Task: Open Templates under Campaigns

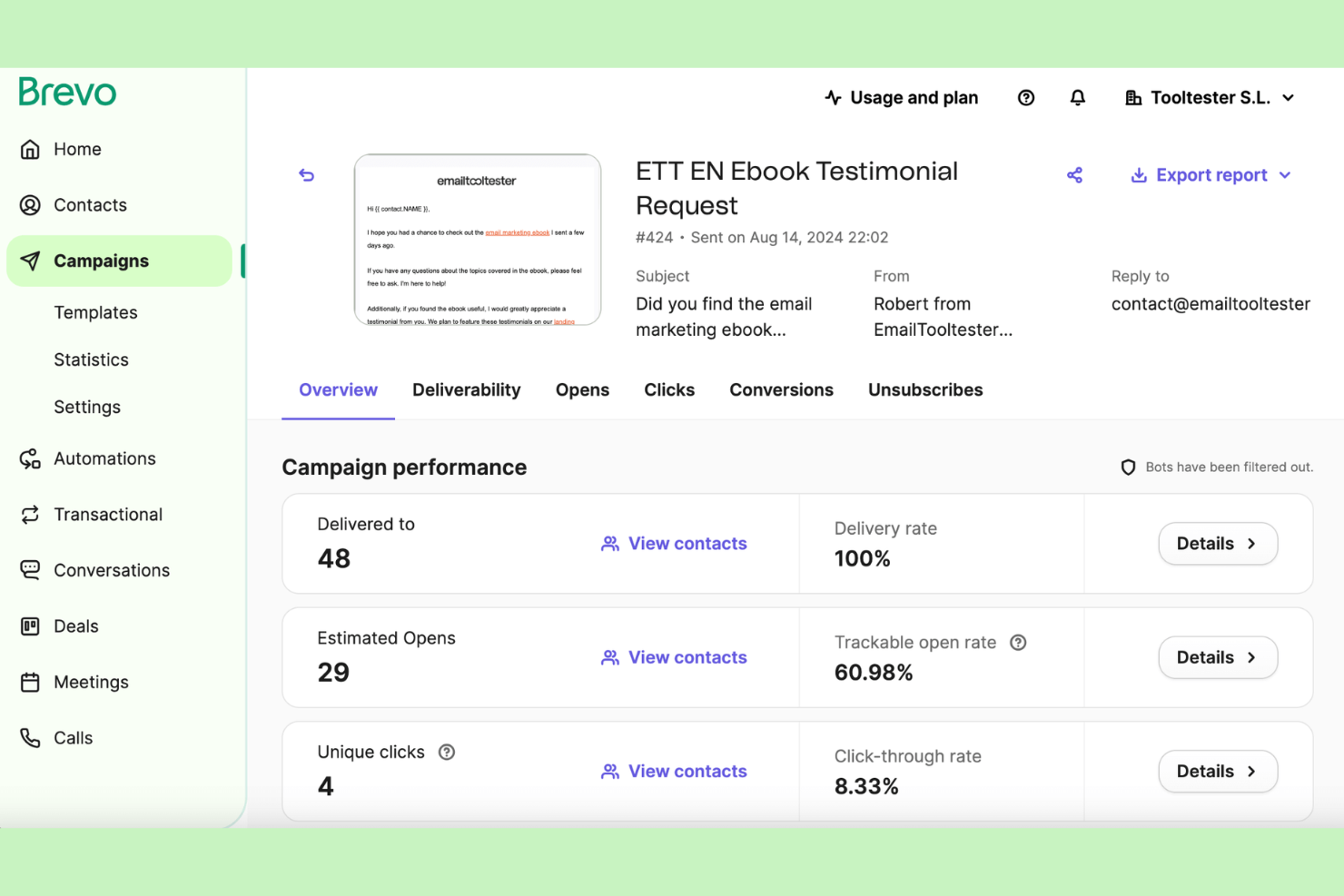Action: 95,312
